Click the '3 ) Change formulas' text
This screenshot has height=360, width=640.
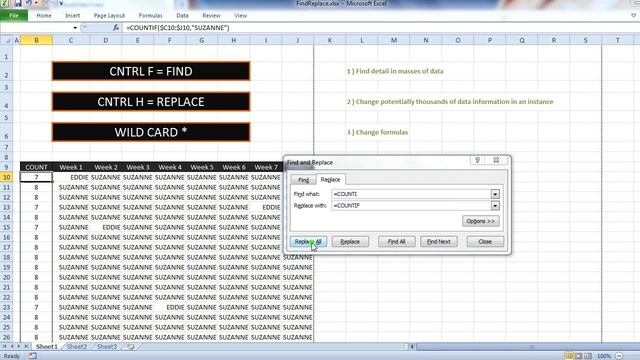pyautogui.click(x=377, y=132)
